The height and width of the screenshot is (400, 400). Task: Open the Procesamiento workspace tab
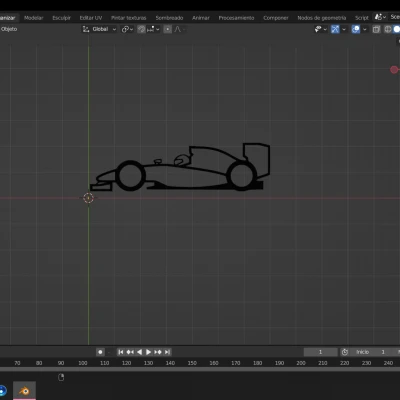pyautogui.click(x=236, y=18)
